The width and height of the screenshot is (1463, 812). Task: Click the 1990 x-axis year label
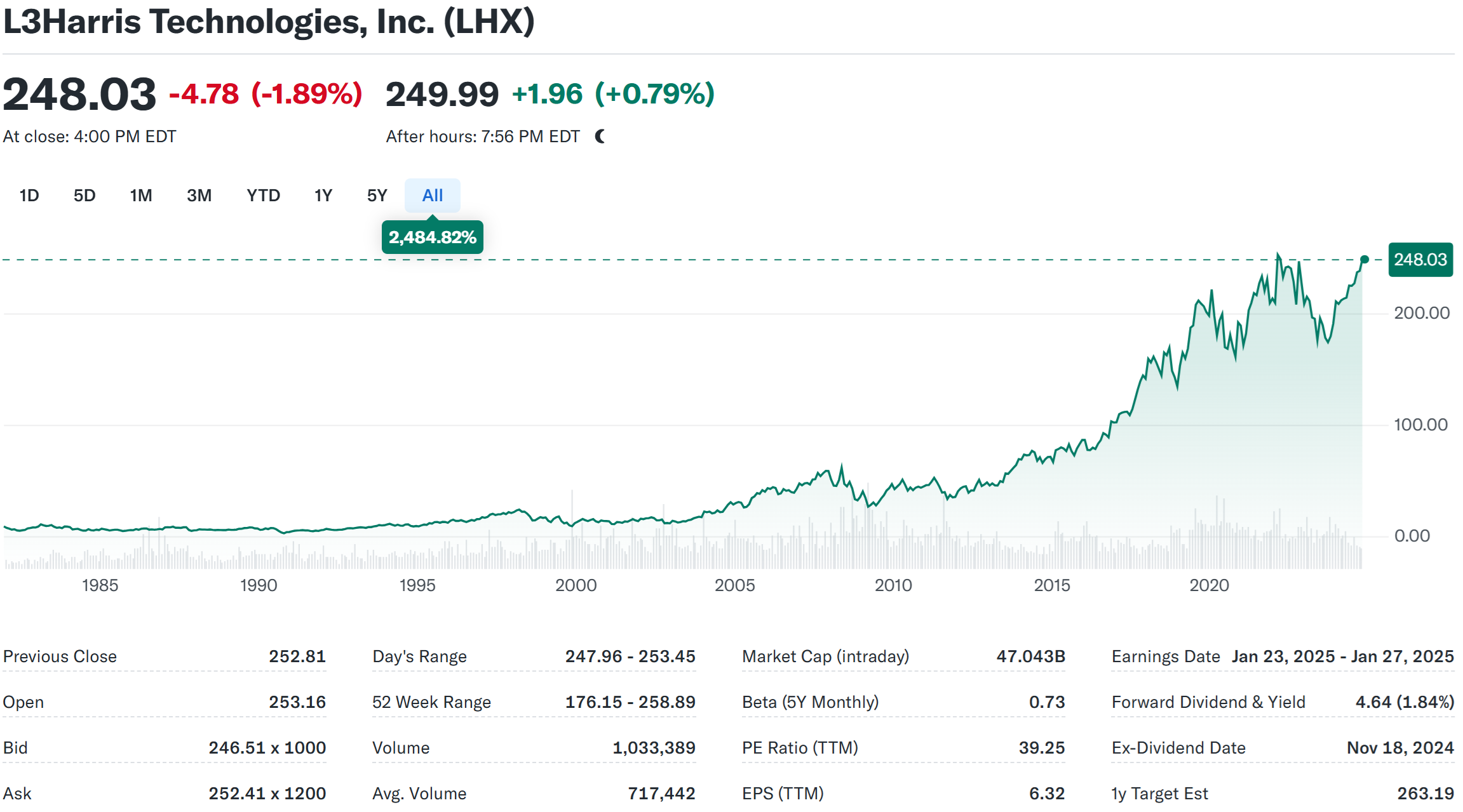point(259,585)
